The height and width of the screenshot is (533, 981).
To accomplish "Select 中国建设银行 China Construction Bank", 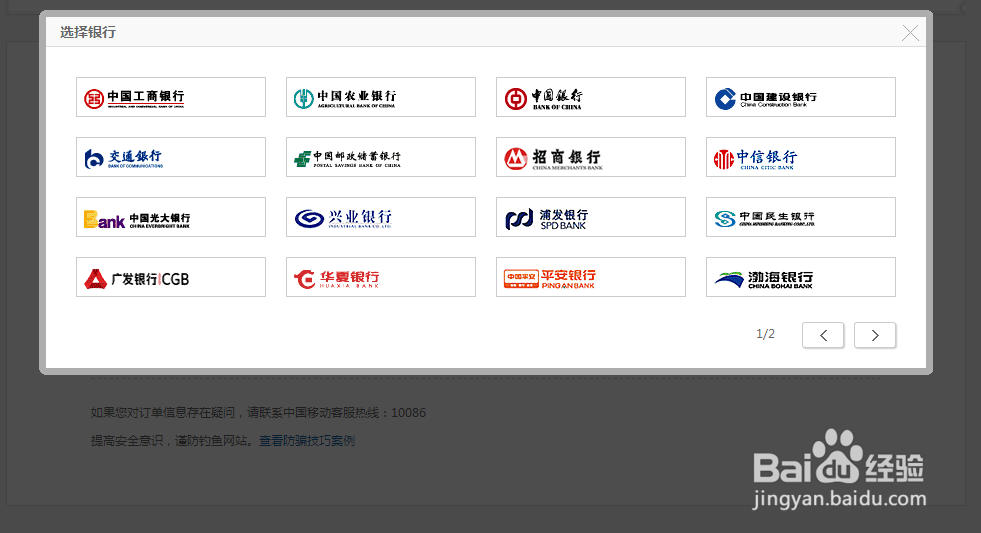I will tap(801, 97).
